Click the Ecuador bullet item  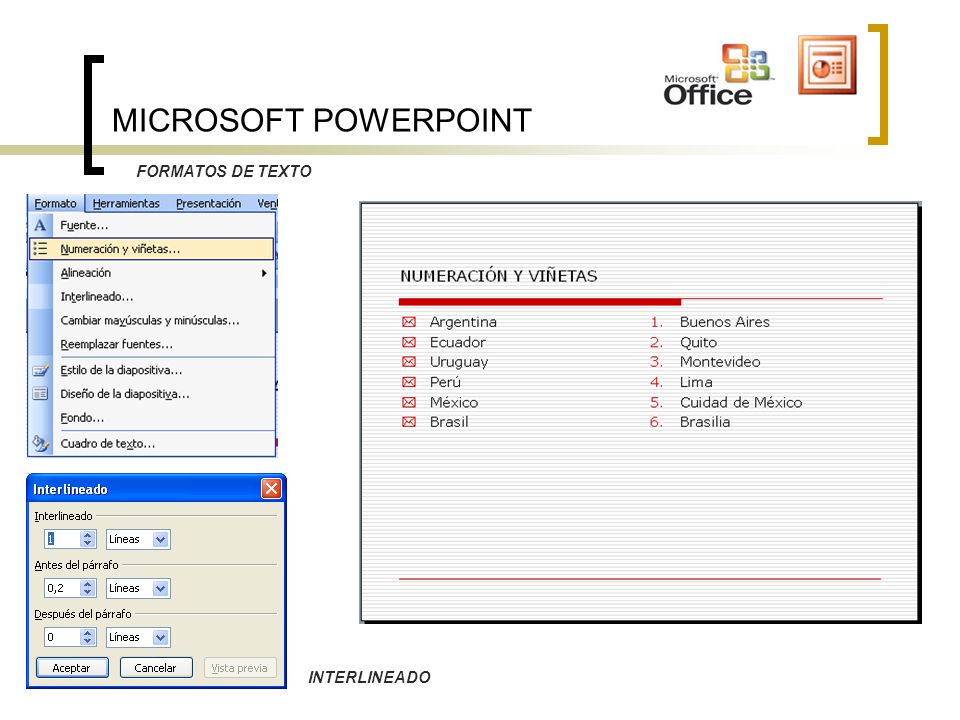coord(457,342)
